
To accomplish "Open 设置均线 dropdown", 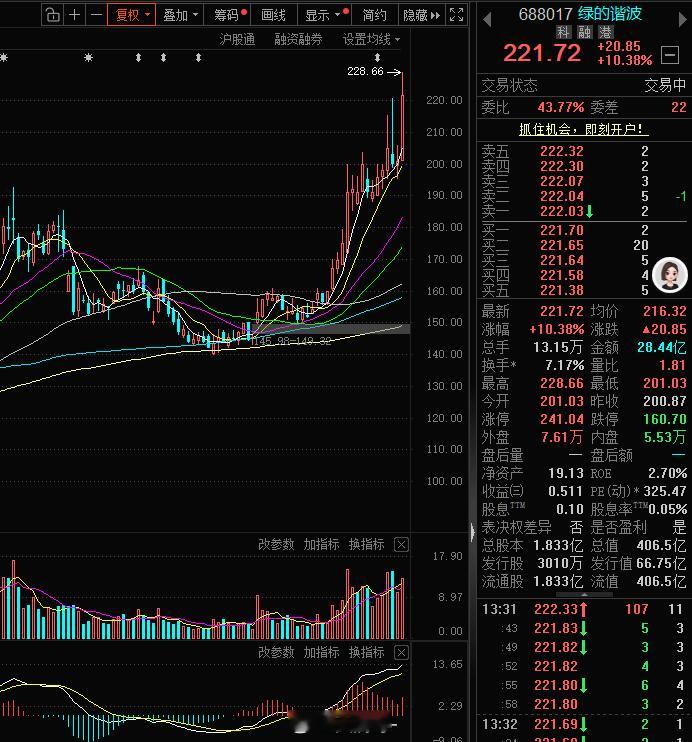I will pyautogui.click(x=371, y=39).
